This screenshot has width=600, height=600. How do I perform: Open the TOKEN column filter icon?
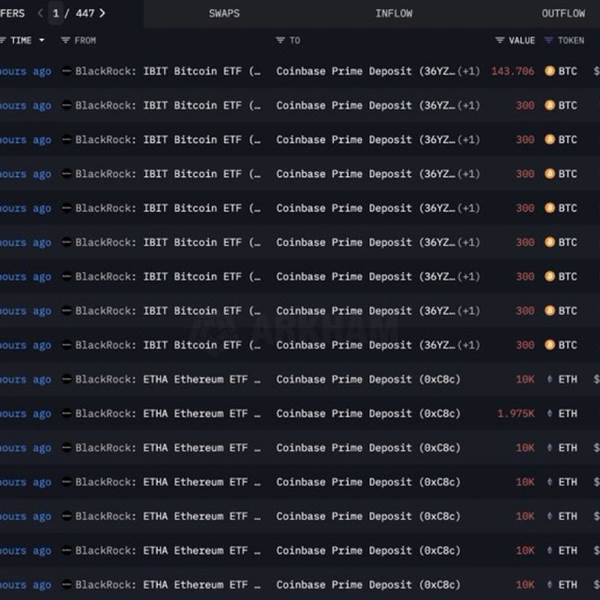[548, 40]
